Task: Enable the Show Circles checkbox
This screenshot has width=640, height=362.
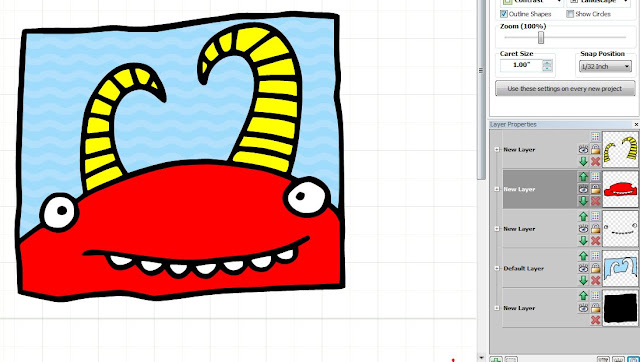Action: (570, 14)
